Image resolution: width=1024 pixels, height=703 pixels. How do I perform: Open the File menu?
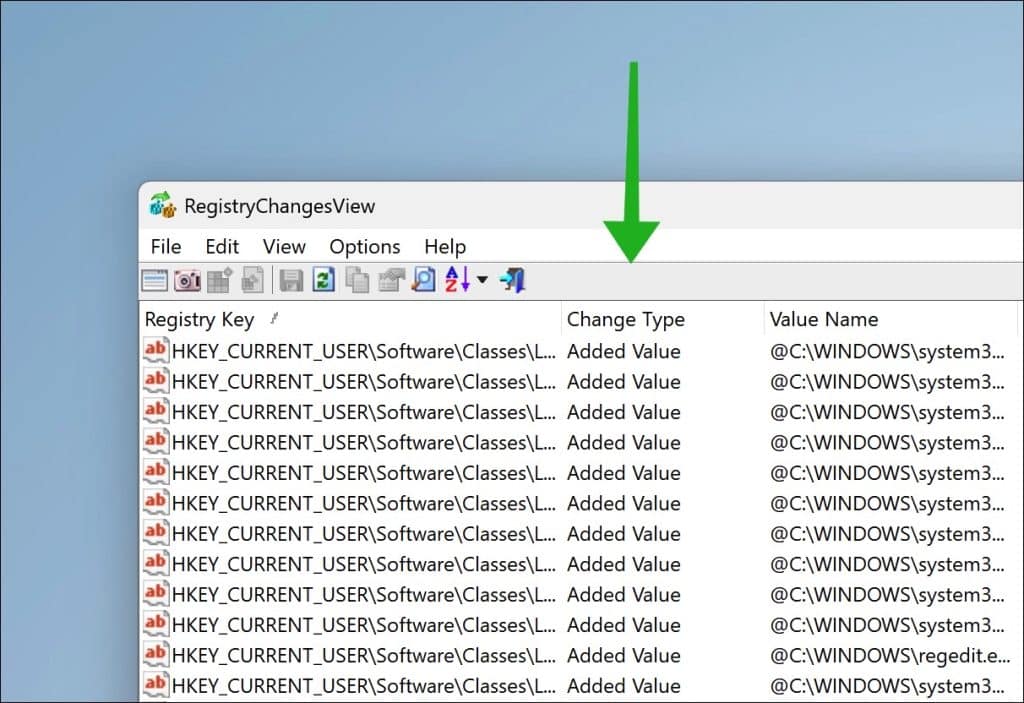165,246
